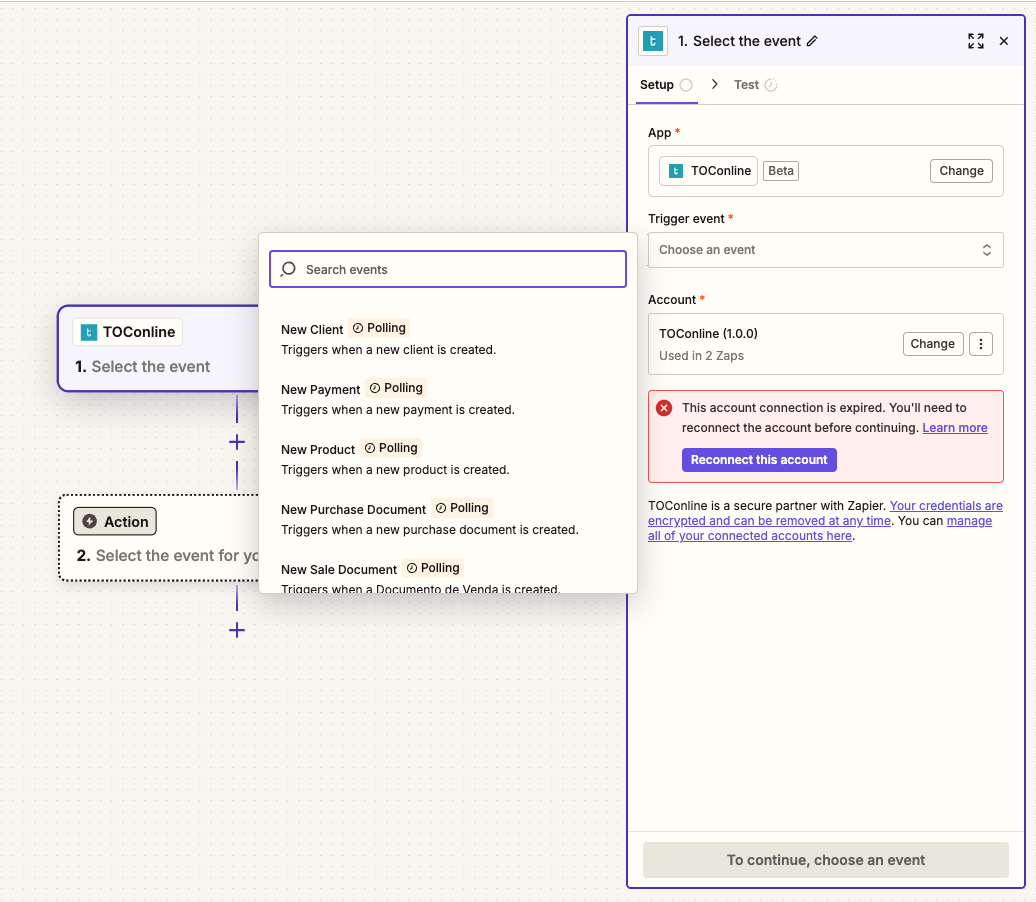Open the Learn more link
This screenshot has height=902, width=1036.
955,428
